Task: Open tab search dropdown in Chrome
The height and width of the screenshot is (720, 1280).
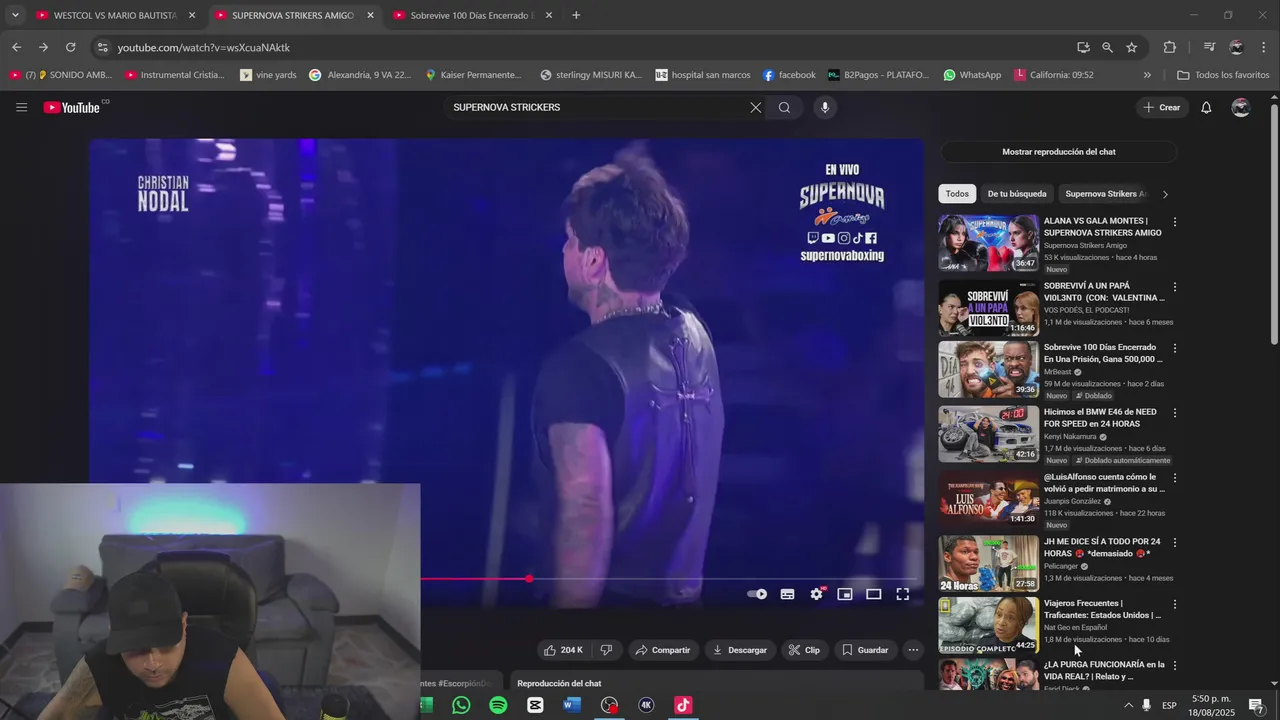Action: click(15, 15)
